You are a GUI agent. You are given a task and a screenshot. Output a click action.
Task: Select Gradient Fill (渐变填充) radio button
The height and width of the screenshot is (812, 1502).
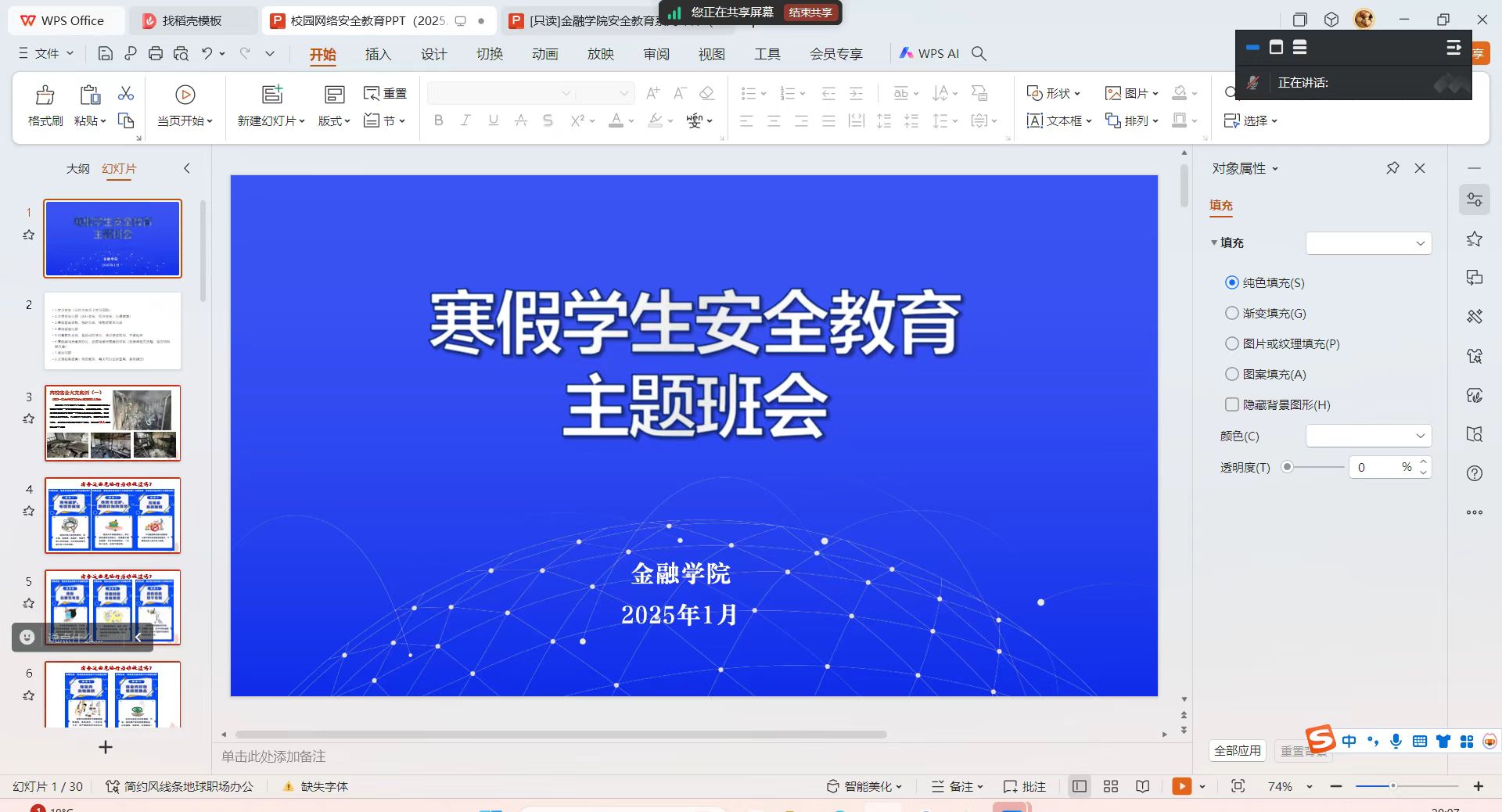coord(1232,313)
